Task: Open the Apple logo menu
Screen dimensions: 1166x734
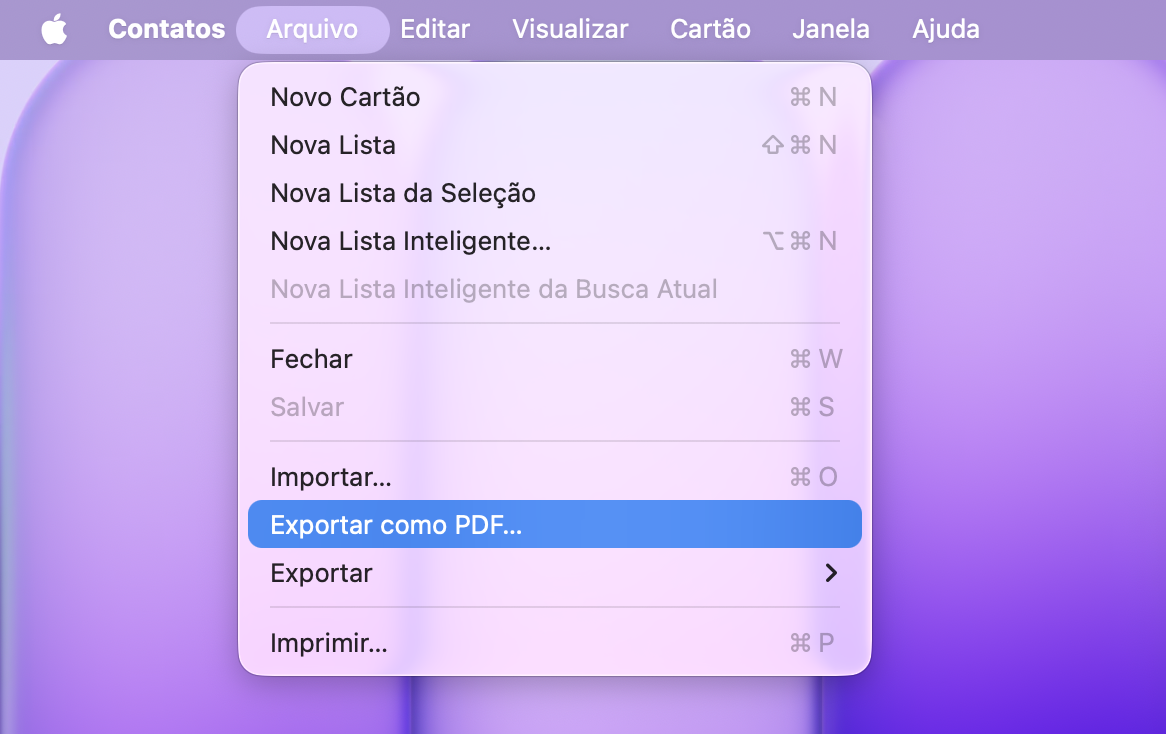Action: pyautogui.click(x=54, y=30)
